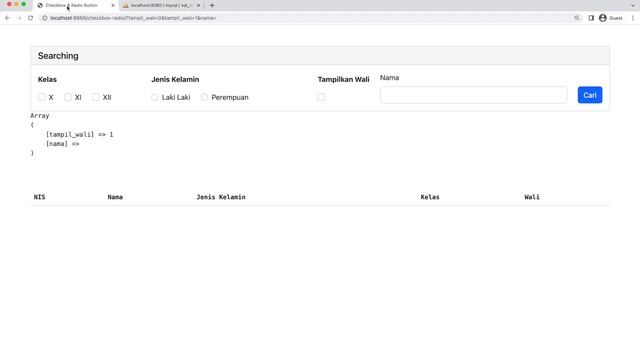Open a new browser tab
640x360 pixels.
(212, 5)
